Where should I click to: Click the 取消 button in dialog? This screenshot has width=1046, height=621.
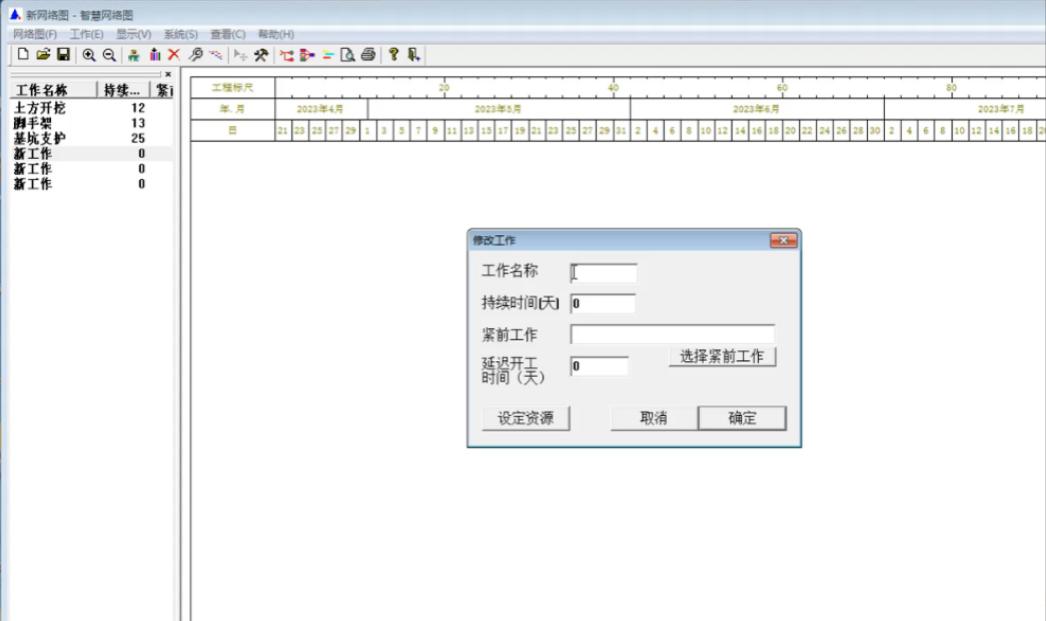654,418
